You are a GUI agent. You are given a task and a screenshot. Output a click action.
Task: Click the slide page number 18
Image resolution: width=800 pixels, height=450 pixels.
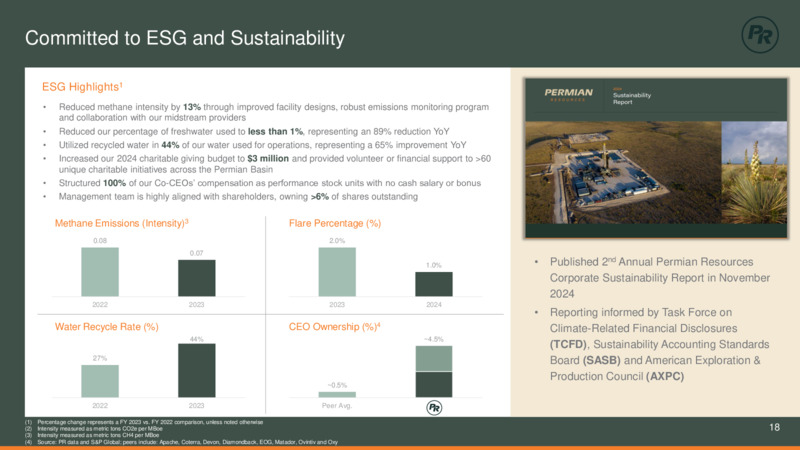(774, 427)
